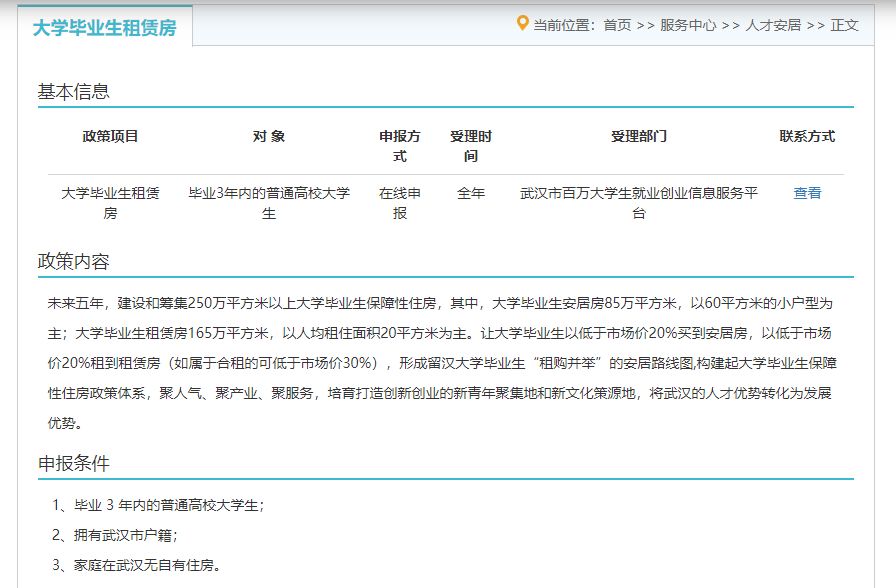896x588 pixels.
Task: Click the 当前位置 label
Action: (x=564, y=25)
